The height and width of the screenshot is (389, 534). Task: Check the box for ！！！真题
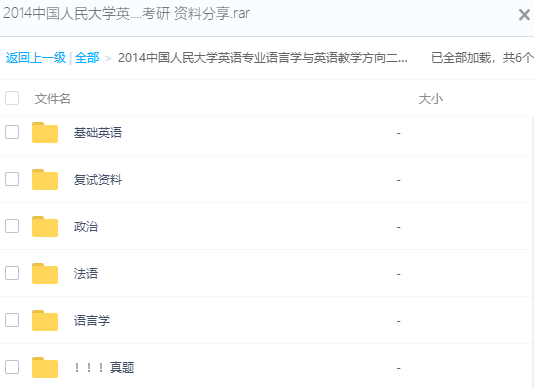tap(12, 367)
